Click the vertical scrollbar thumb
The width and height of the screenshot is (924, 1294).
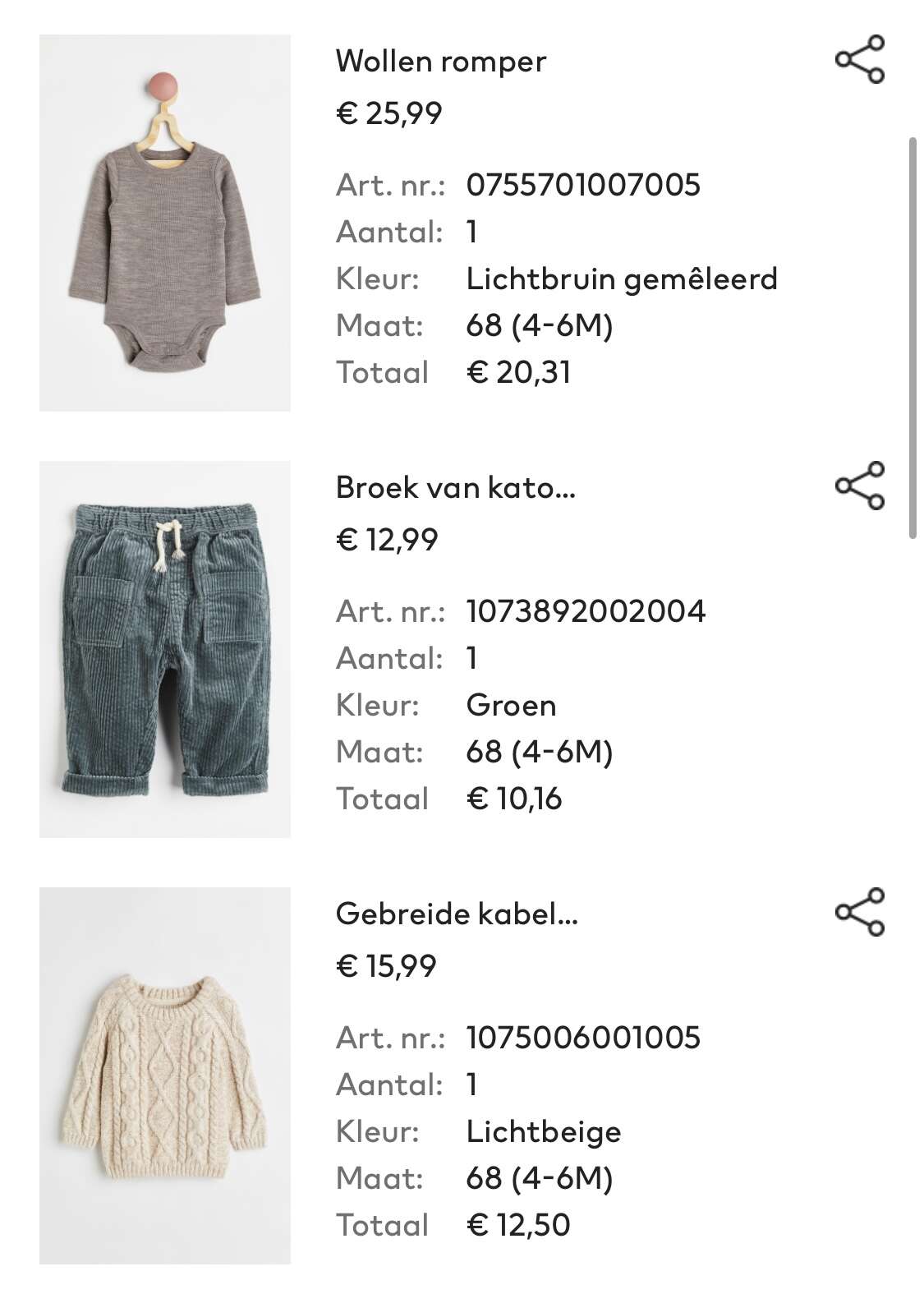coord(913,338)
